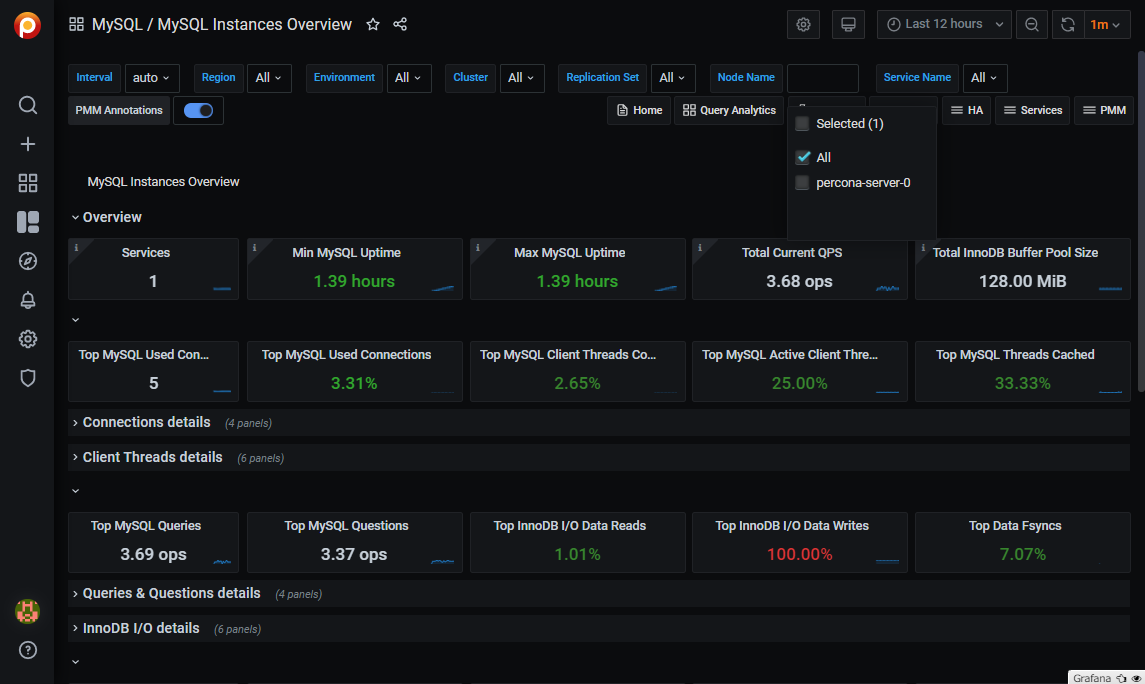Open the Interval auto dropdown

click(x=152, y=78)
